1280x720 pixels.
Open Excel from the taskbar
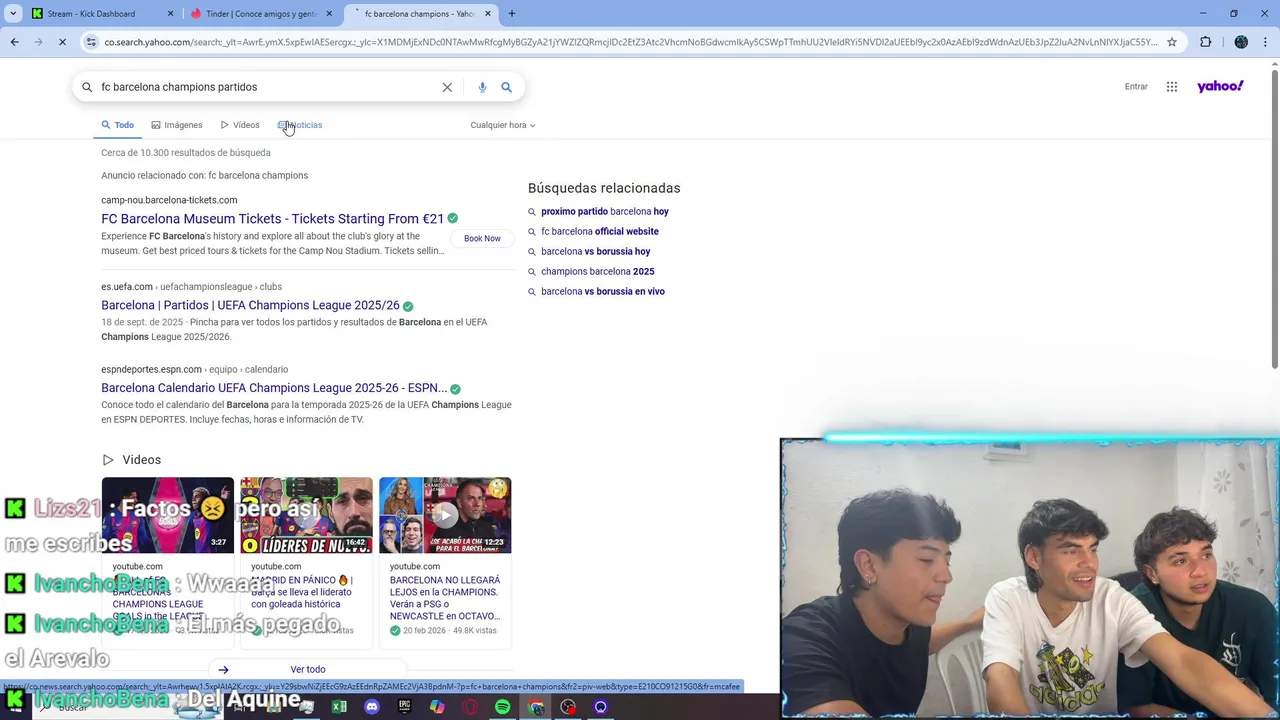pos(339,707)
